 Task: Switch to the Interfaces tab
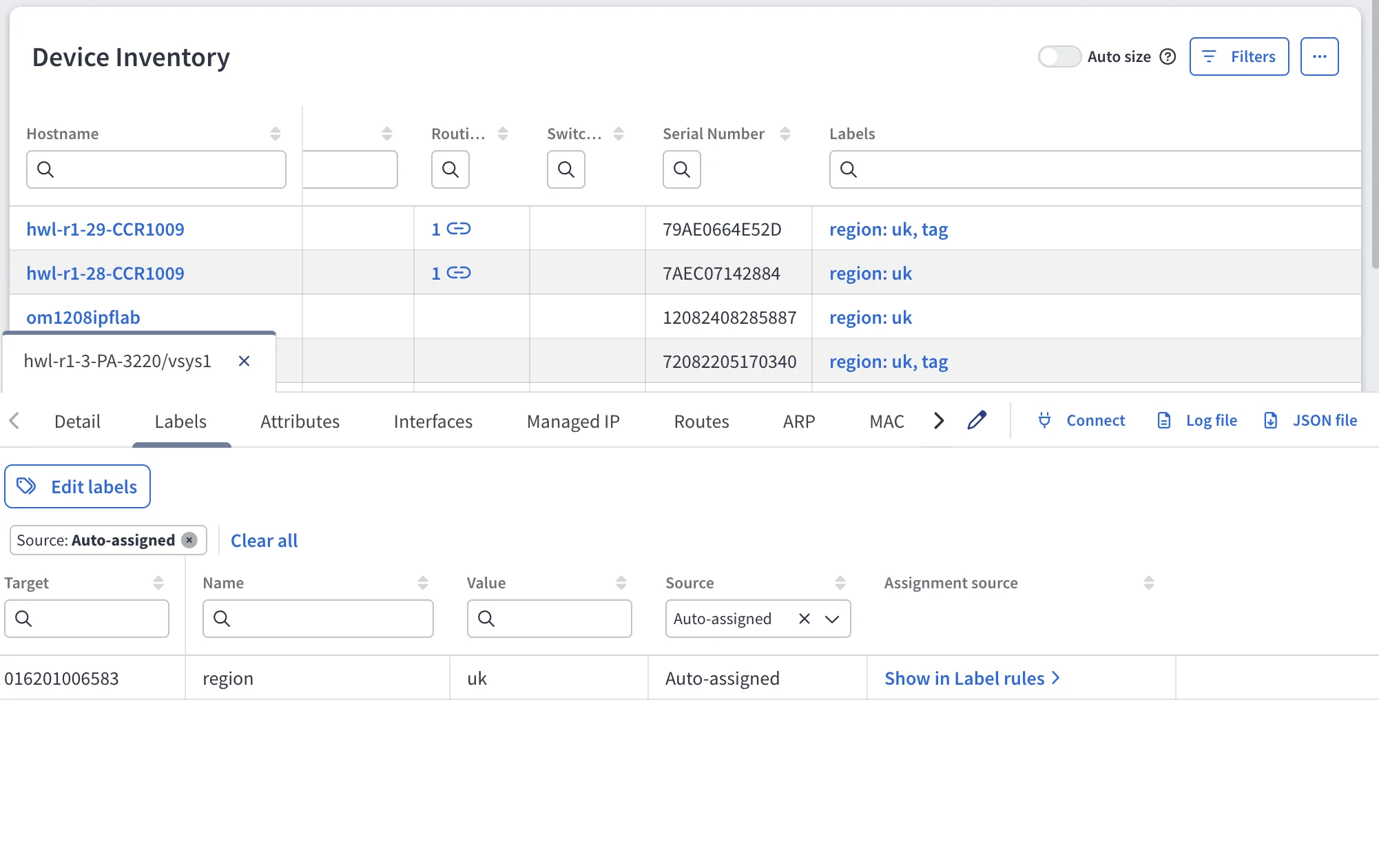pyautogui.click(x=433, y=421)
